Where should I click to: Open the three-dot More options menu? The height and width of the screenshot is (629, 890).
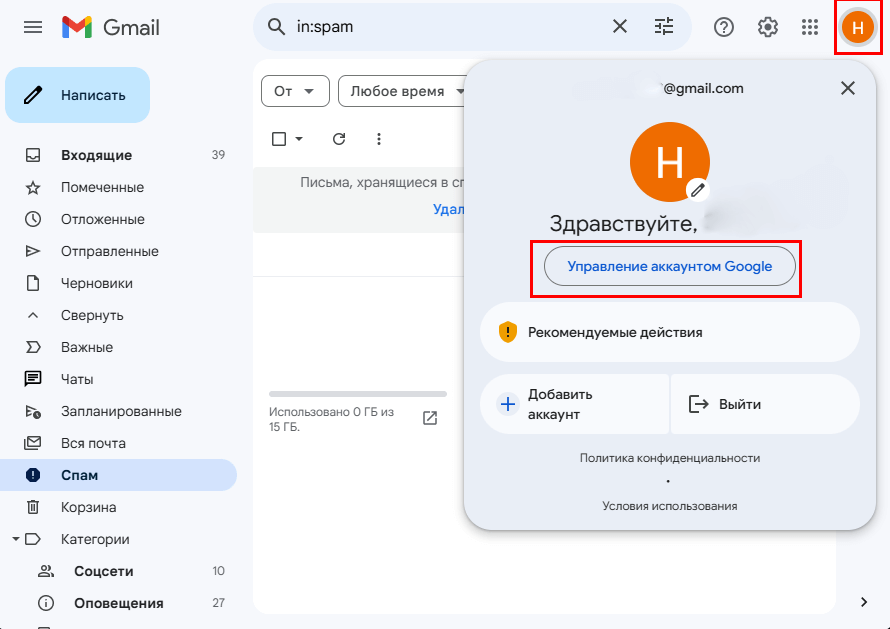(379, 139)
